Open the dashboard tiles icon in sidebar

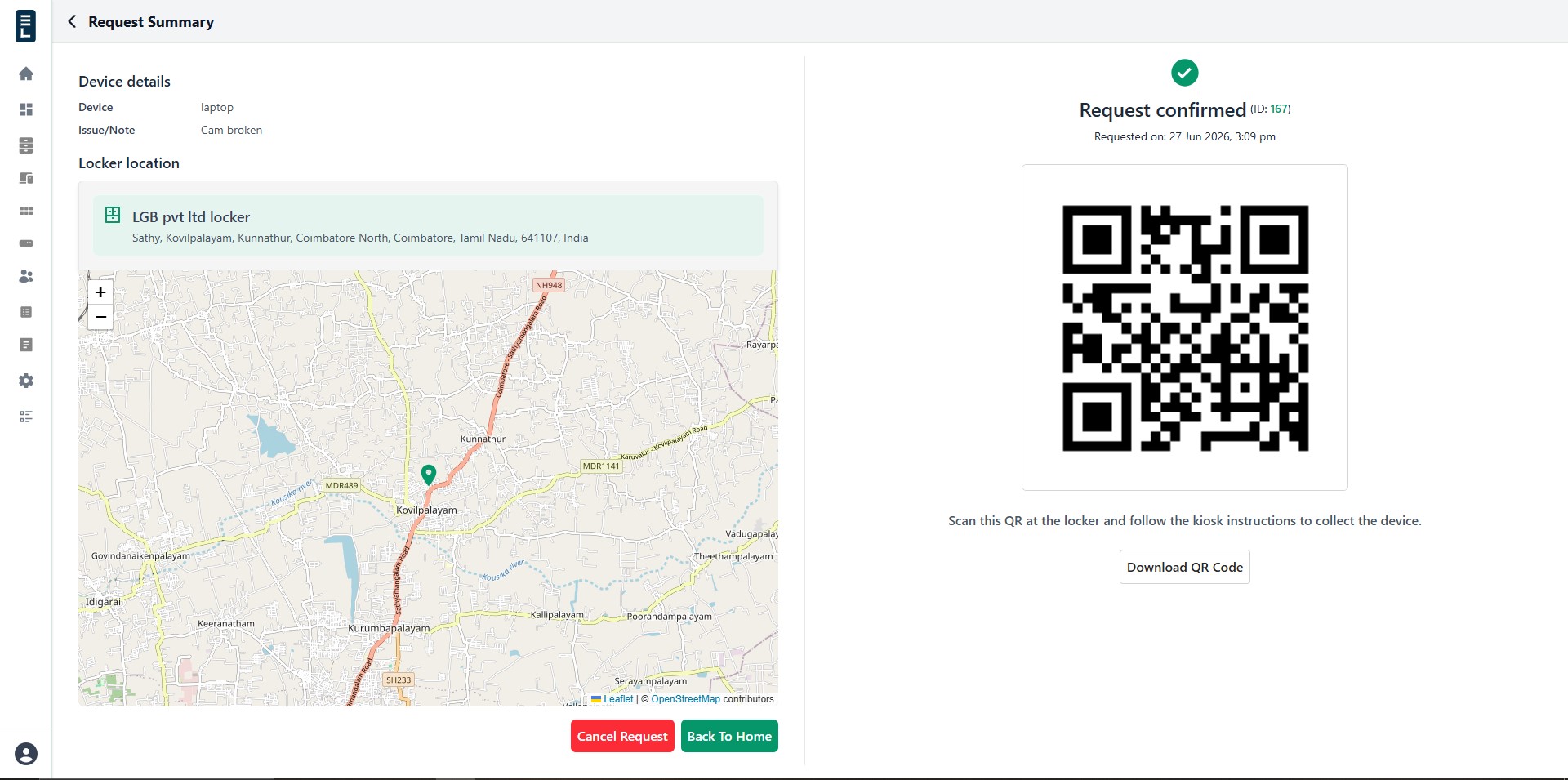(26, 109)
